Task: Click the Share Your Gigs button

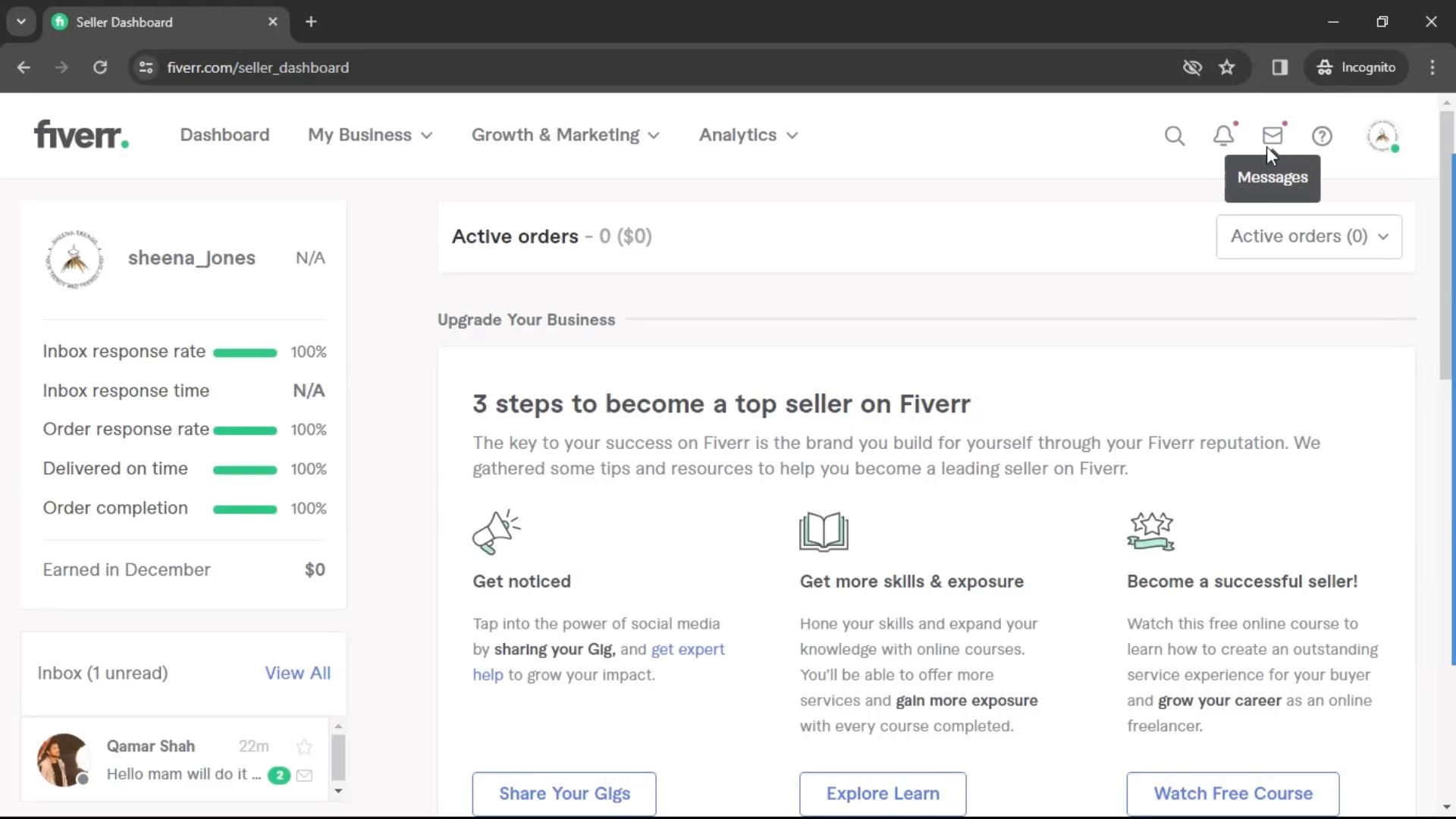Action: (x=564, y=793)
